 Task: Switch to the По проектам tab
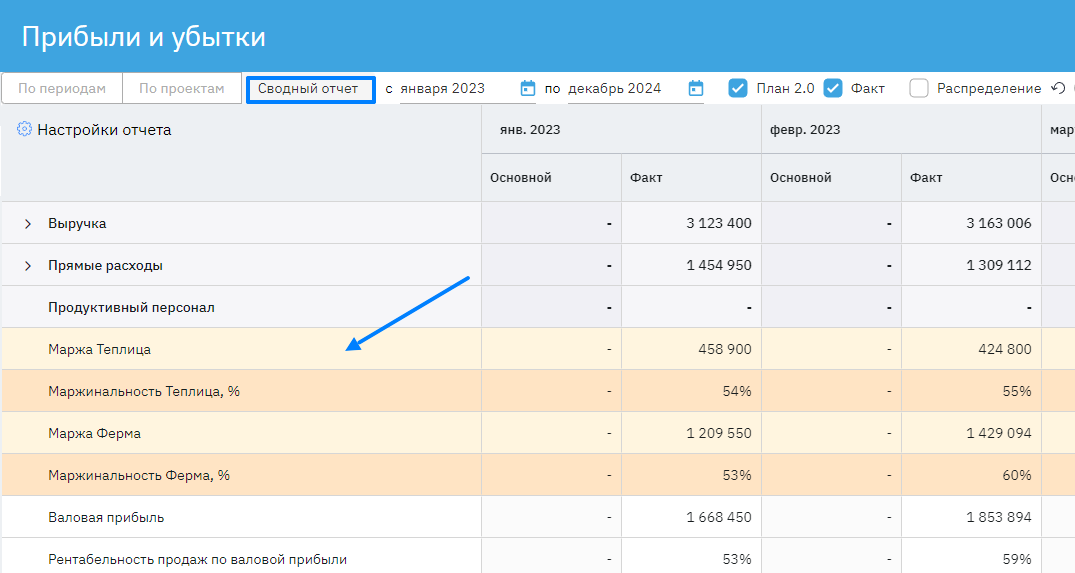click(182, 88)
